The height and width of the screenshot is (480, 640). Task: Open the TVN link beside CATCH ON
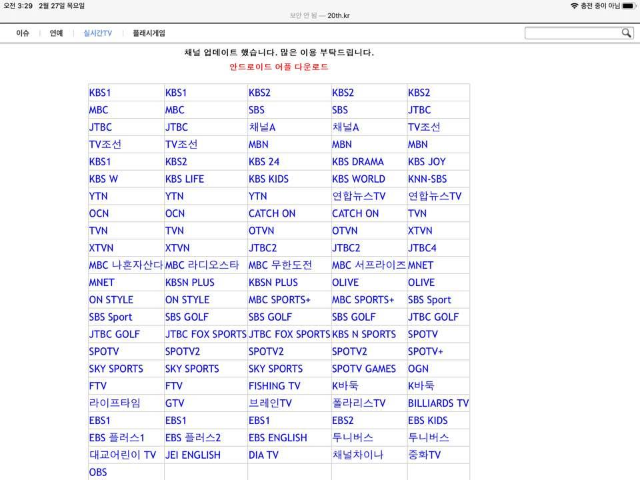point(417,213)
